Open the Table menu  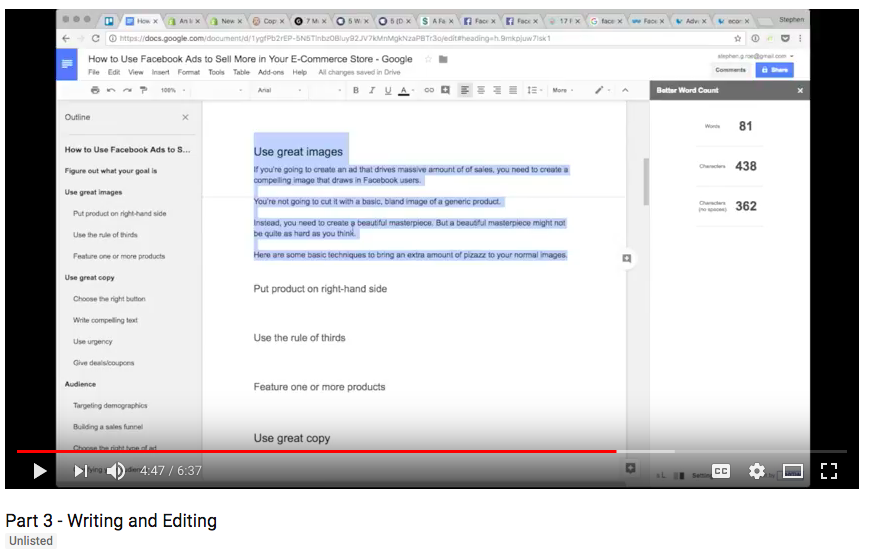[241, 72]
